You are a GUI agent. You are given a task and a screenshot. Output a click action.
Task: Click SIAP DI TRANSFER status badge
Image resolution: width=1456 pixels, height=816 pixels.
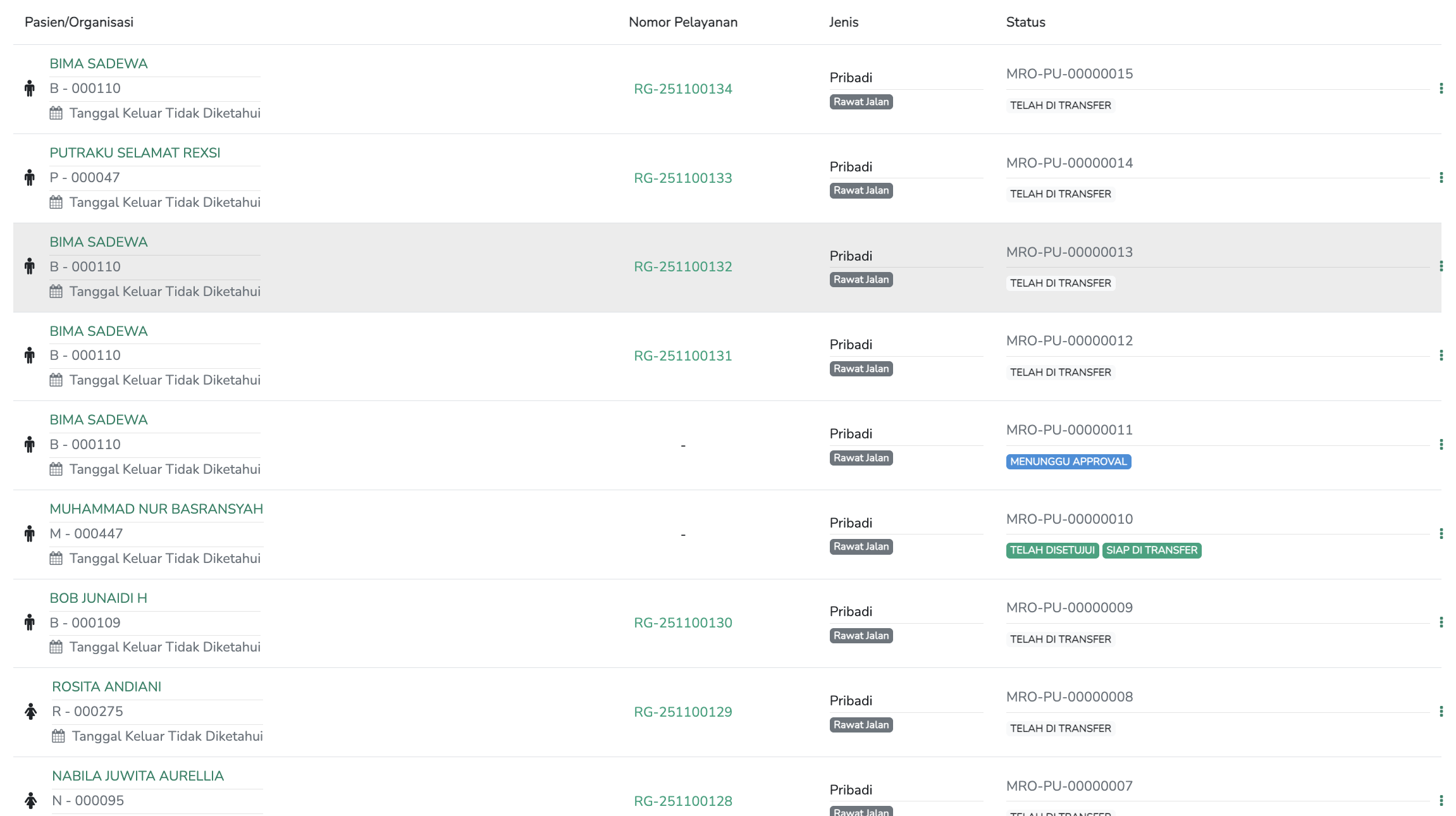point(1151,550)
